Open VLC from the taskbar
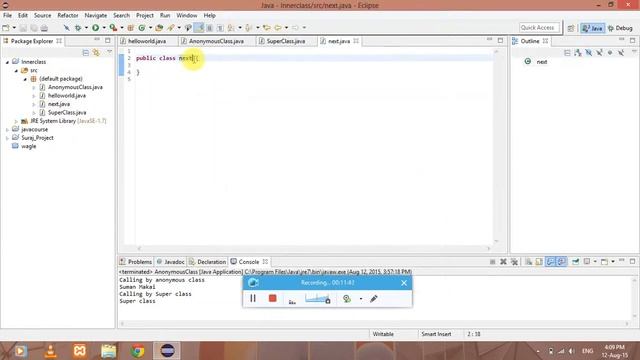The image size is (640, 360). pyautogui.click(x=50, y=351)
